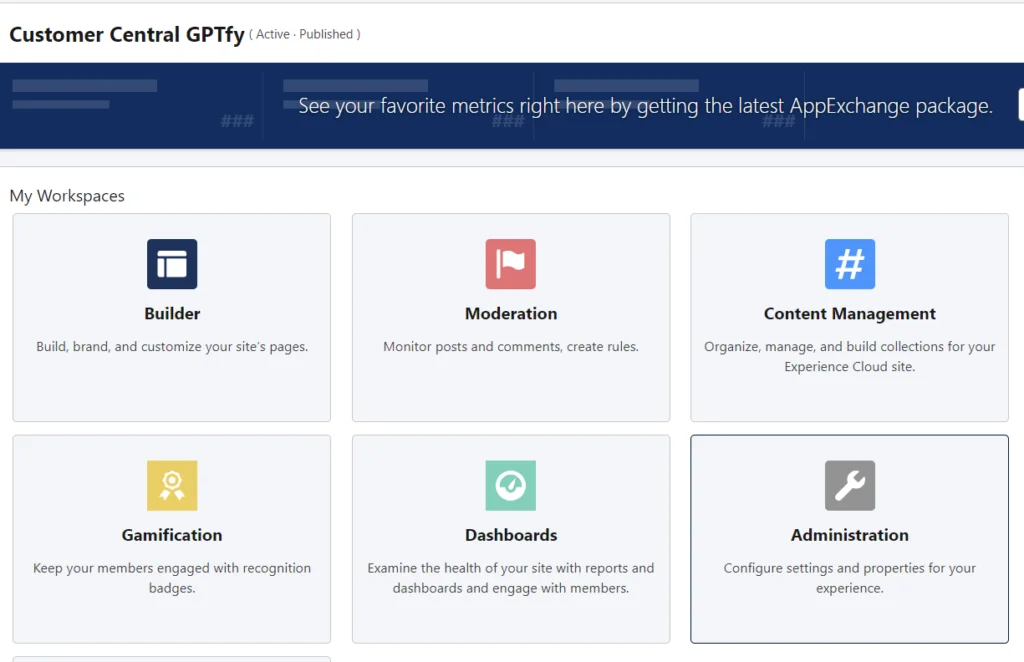1024x662 pixels.
Task: Open the Builder workspace icon
Action: [x=172, y=264]
